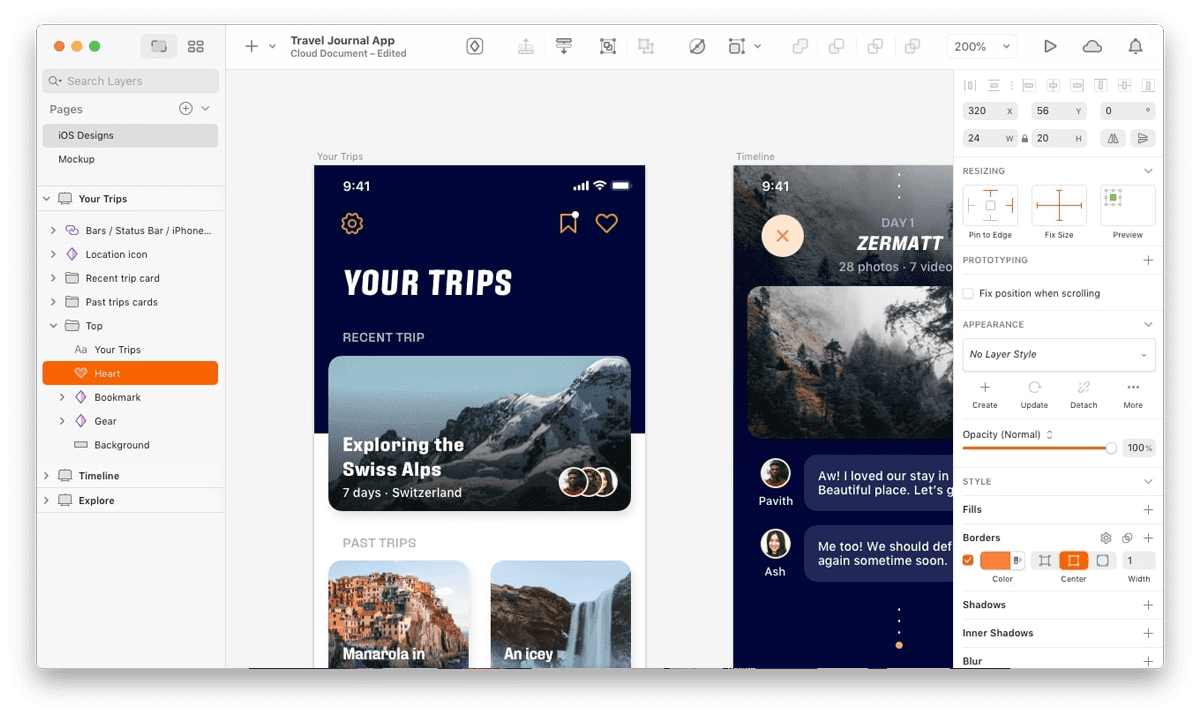Open the 200% zoom dropdown
Image resolution: width=1200 pixels, height=717 pixels.
point(981,46)
